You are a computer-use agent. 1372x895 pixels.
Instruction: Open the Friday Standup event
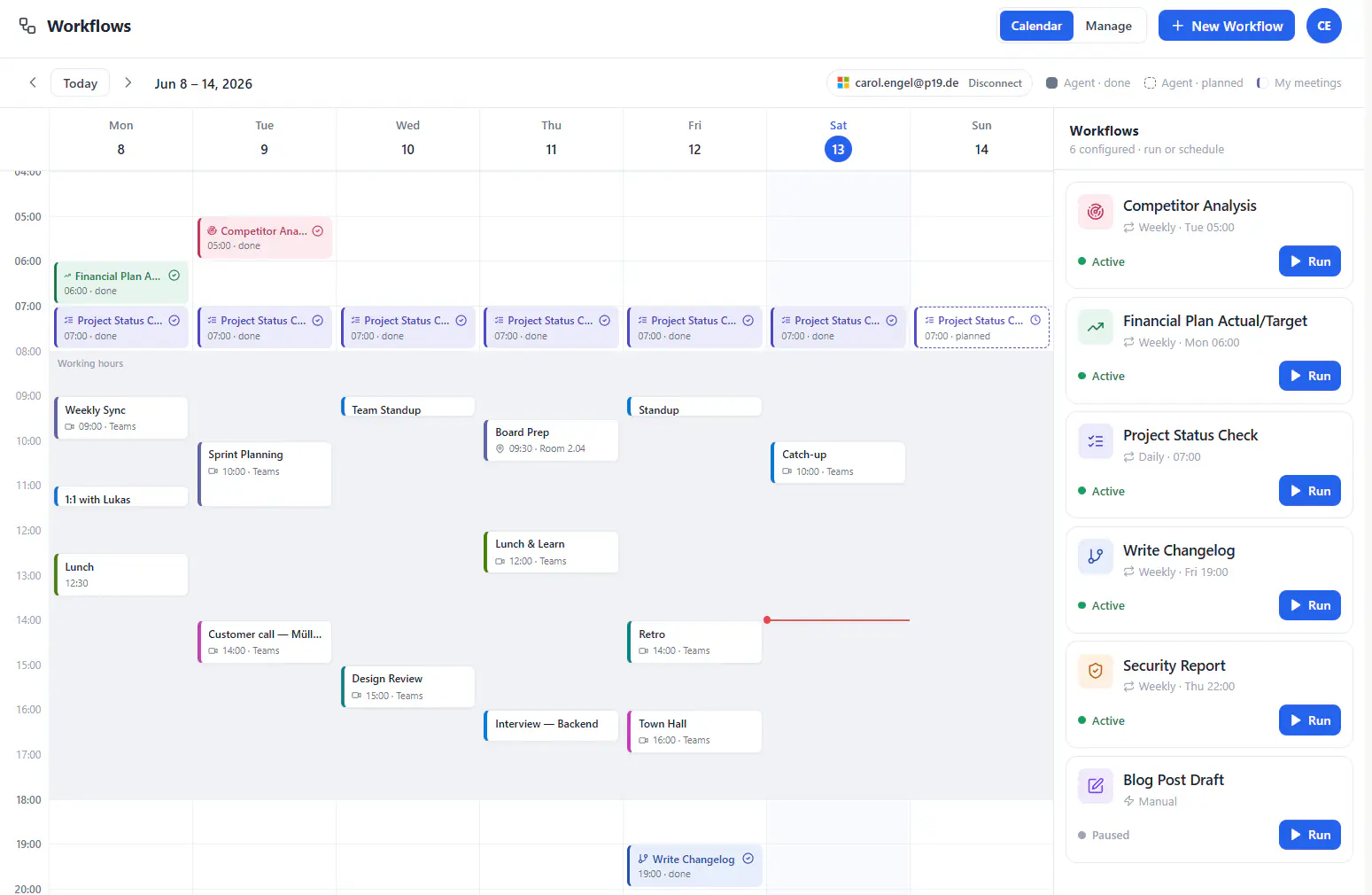(695, 407)
